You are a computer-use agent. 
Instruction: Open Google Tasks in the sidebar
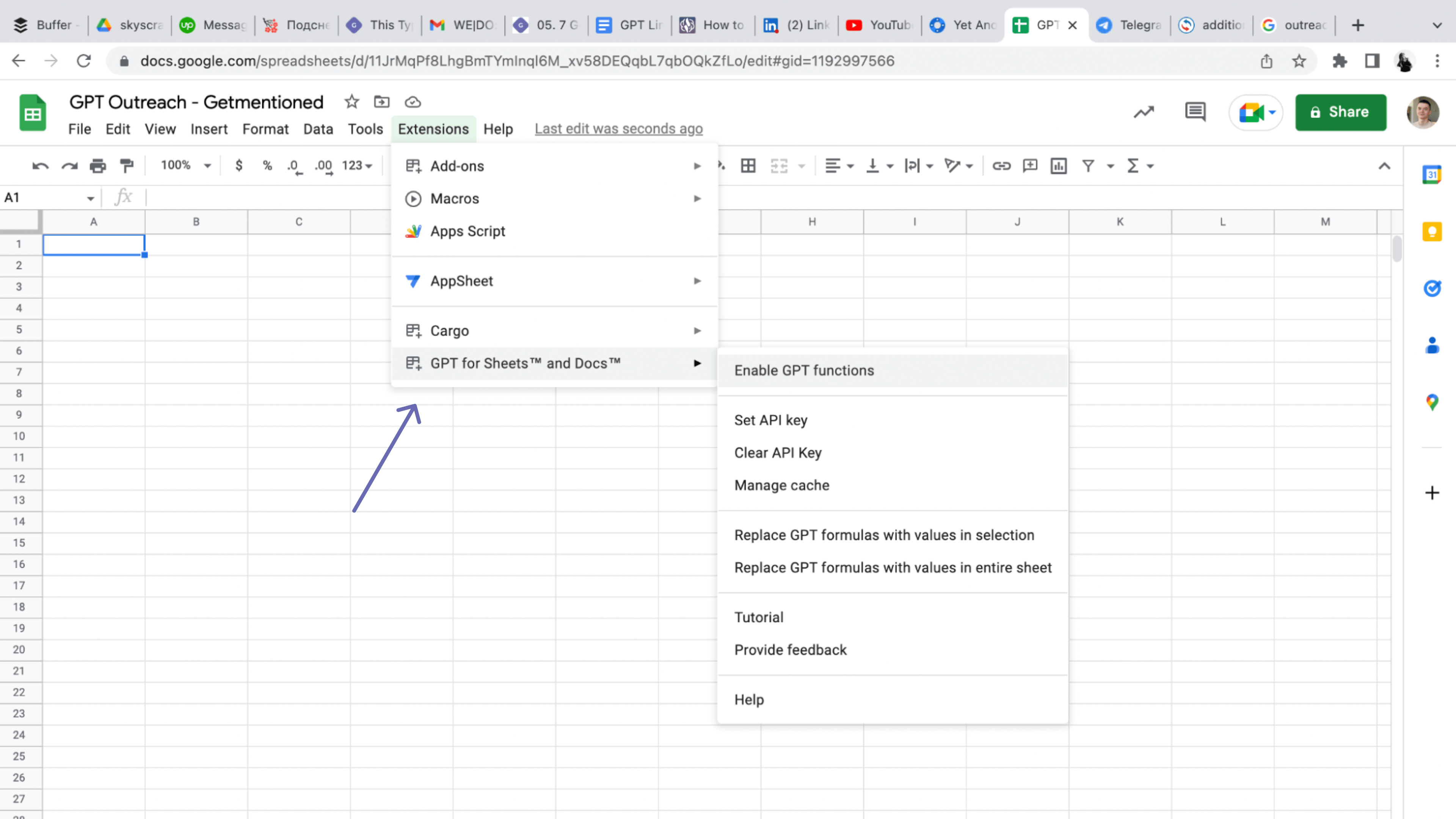(x=1432, y=289)
